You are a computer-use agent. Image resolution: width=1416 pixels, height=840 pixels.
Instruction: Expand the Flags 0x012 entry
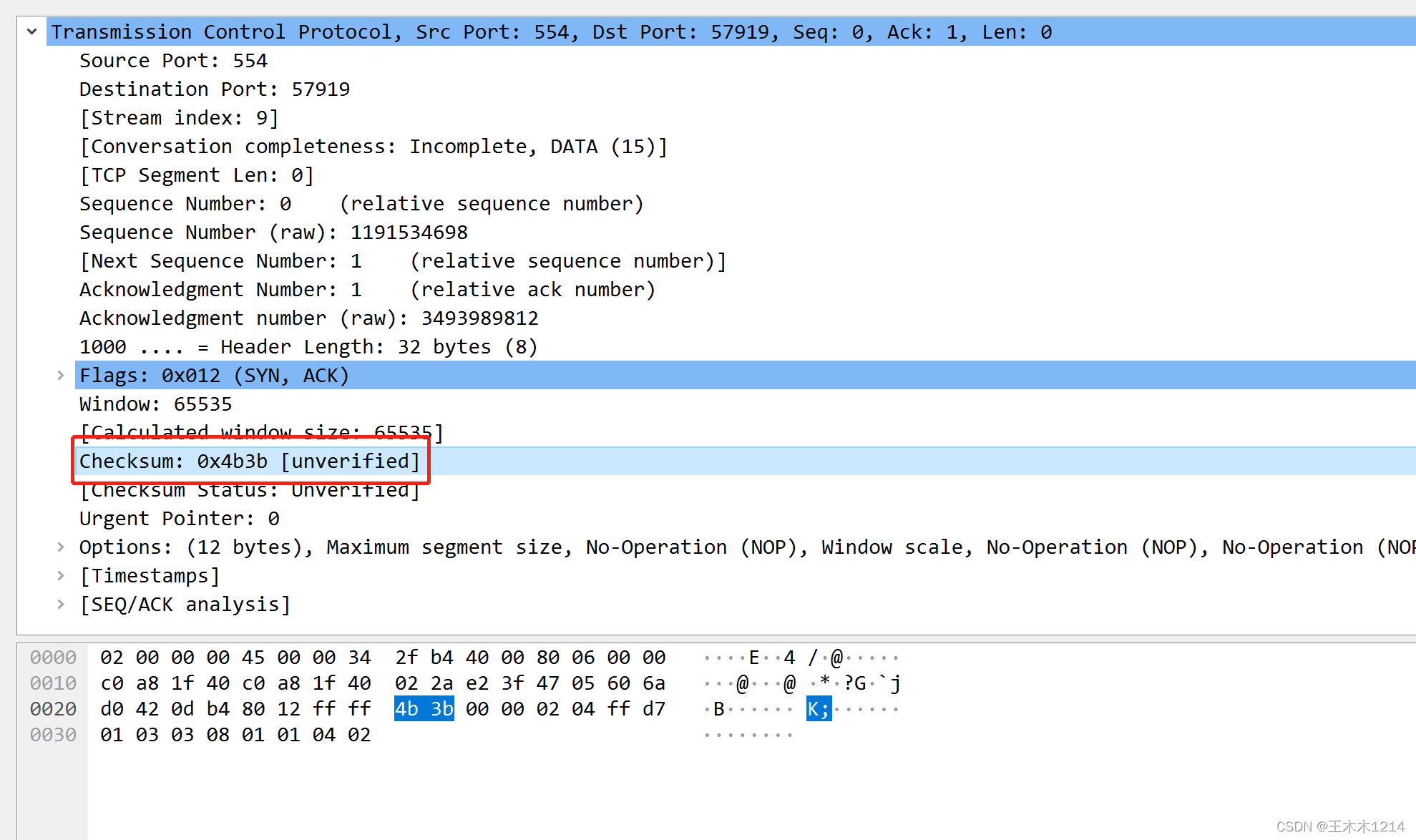(x=61, y=375)
